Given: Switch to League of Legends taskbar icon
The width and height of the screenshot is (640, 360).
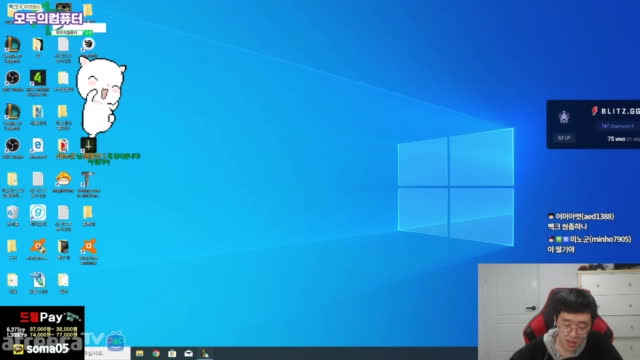Looking at the screenshot, I should pos(204,353).
